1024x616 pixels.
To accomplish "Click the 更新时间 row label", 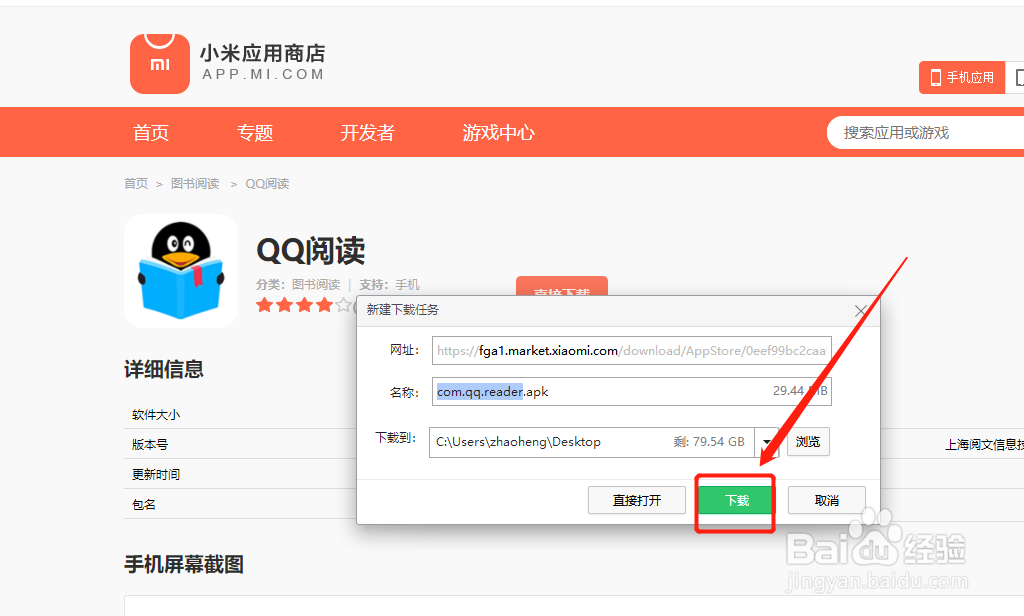I will (156, 475).
